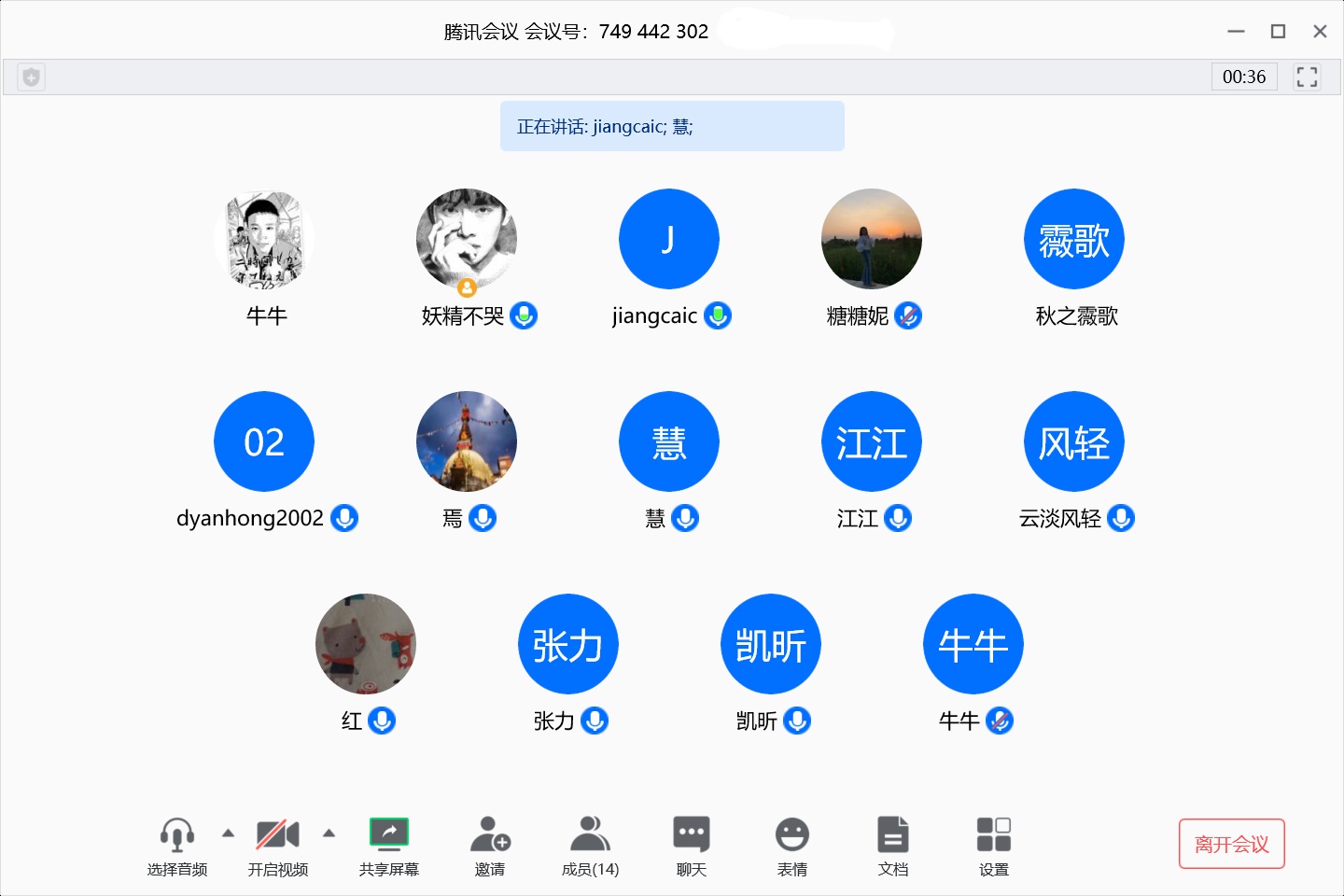Select the 秋之霞歌 participant avatar
Screen dimensions: 1344x896
[1074, 239]
